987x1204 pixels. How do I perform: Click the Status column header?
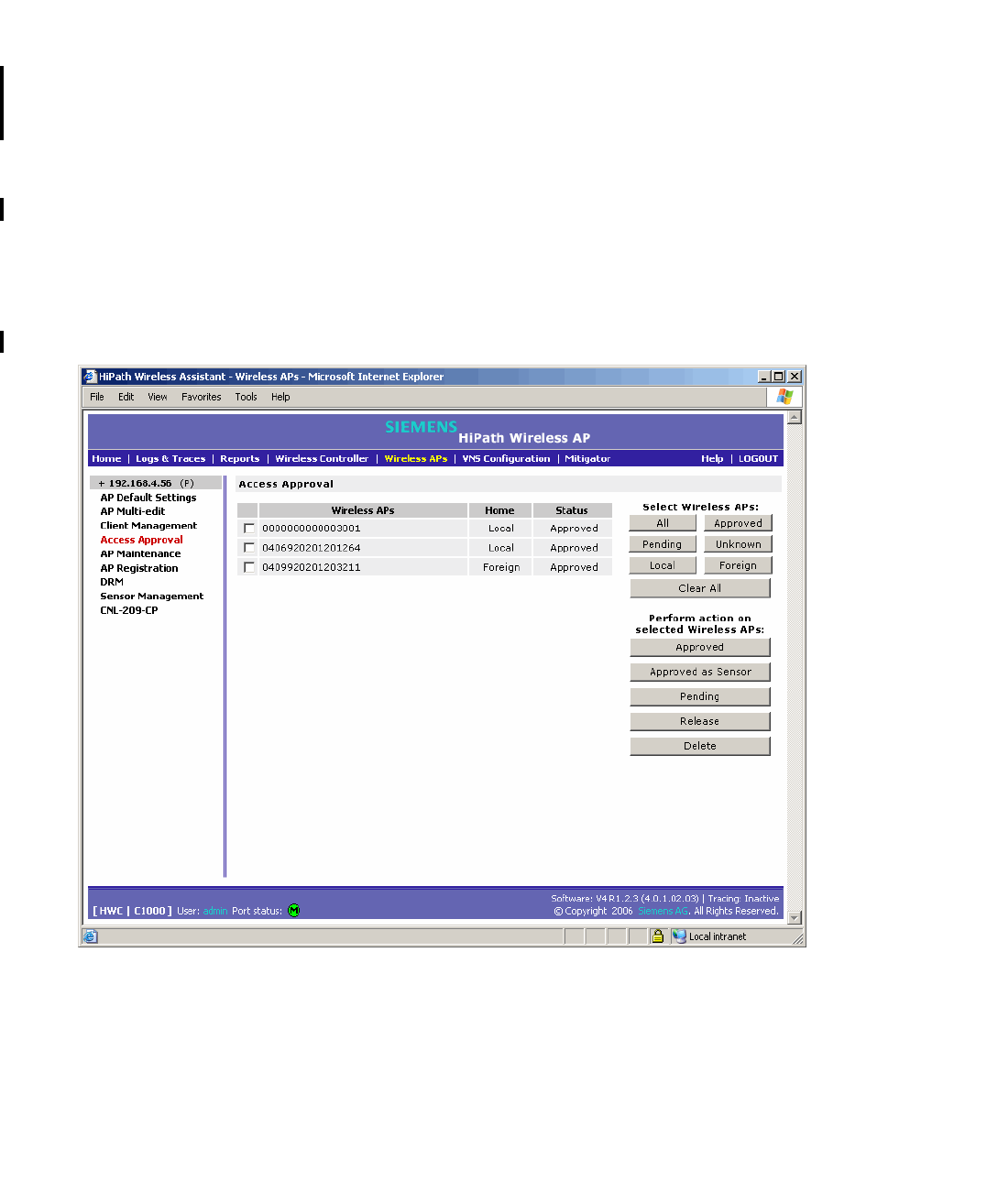point(572,510)
